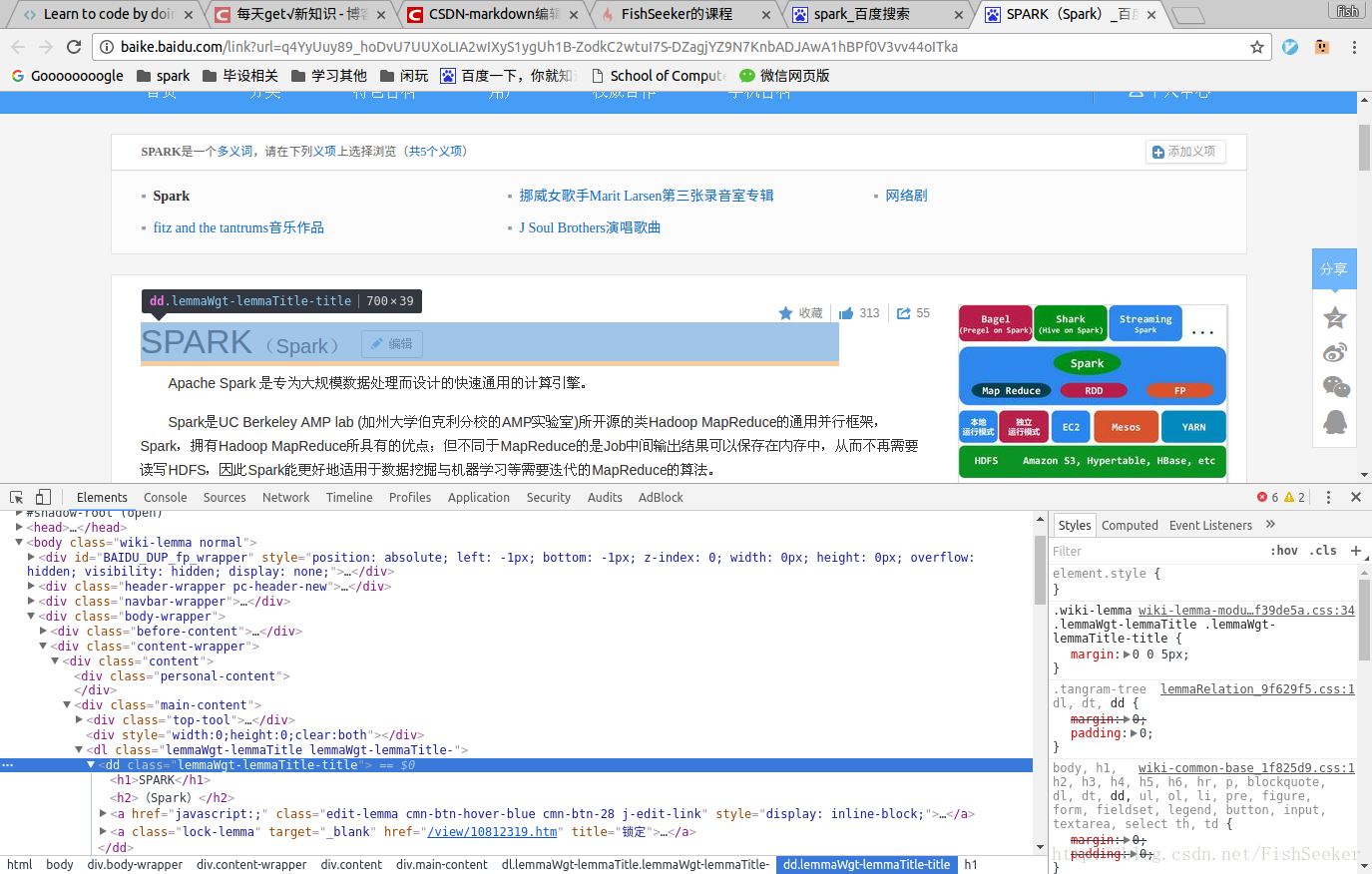Screen dimensions: 1372x874
Task: Open the lemmaRelation css source link
Action: tap(1257, 689)
